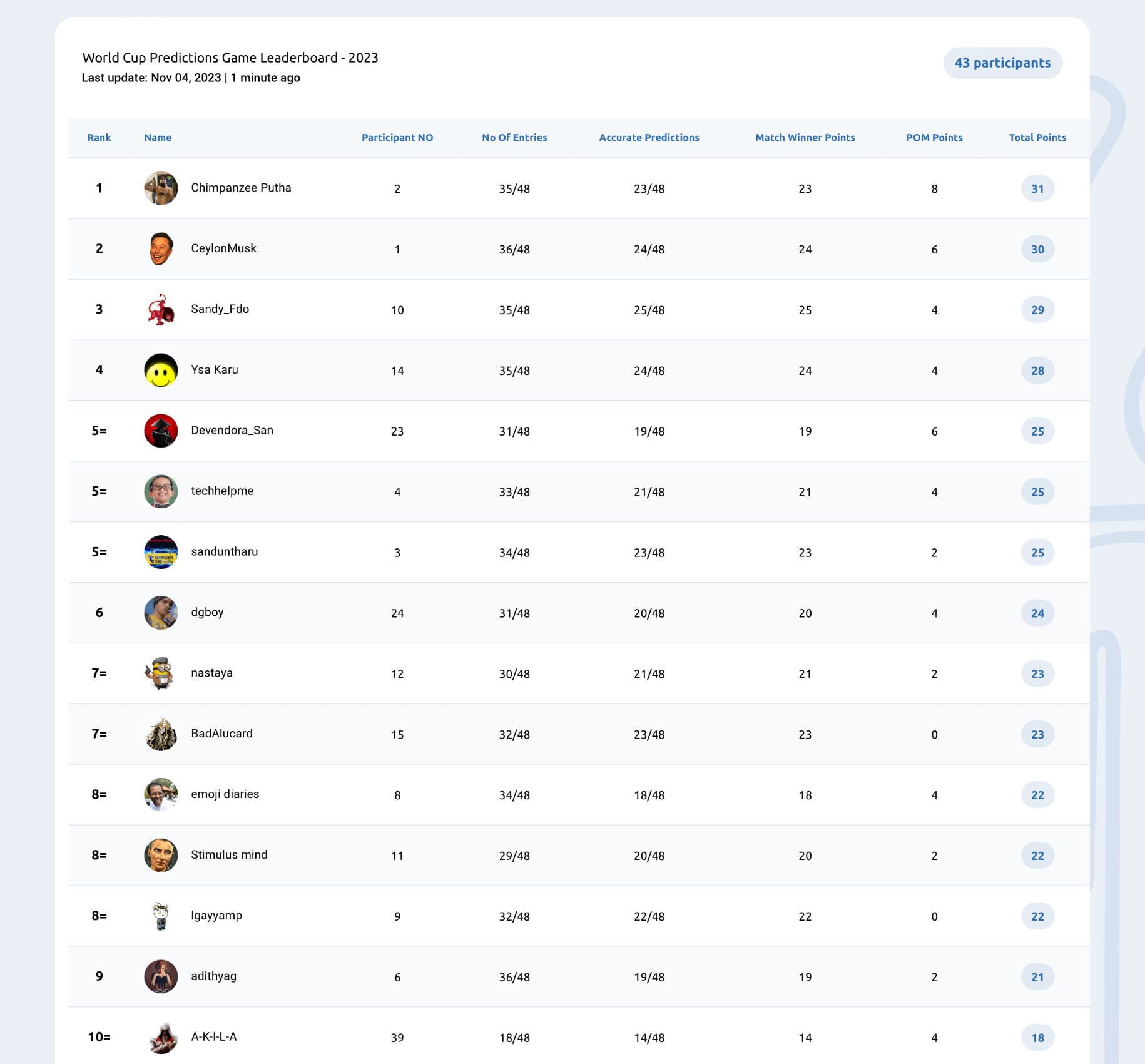Click the POM Points column header

[934, 138]
